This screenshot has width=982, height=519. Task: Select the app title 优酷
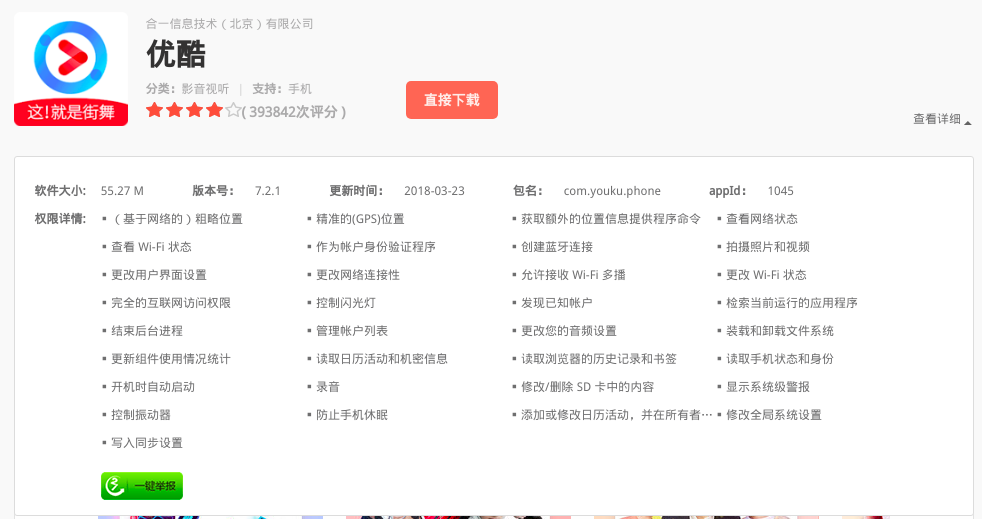[176, 54]
